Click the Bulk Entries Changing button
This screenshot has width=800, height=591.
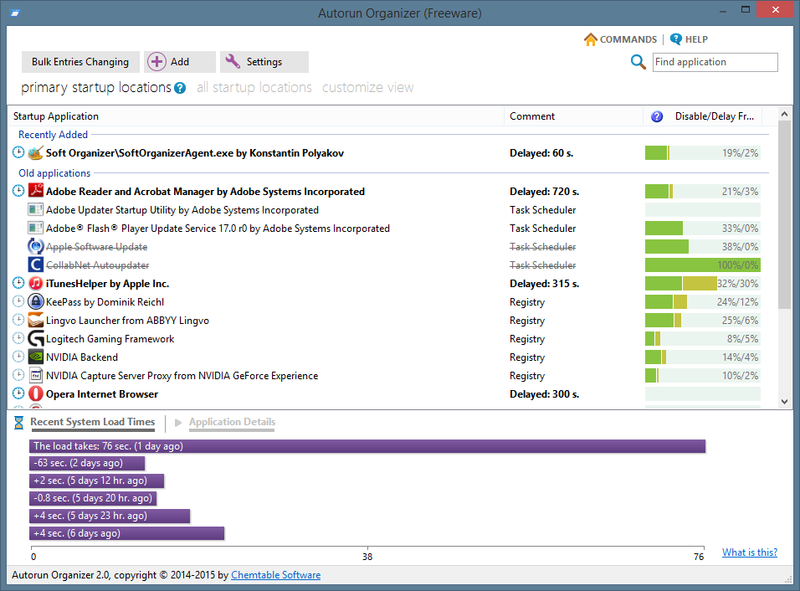click(80, 62)
